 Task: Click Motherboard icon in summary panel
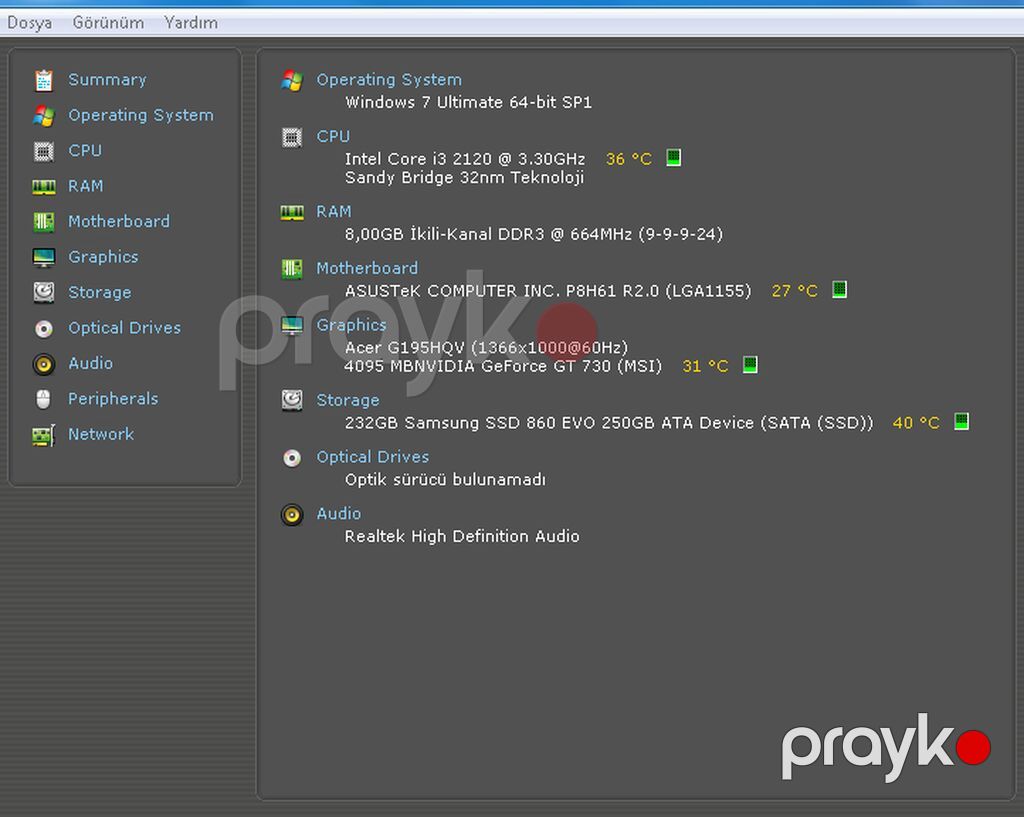(292, 269)
